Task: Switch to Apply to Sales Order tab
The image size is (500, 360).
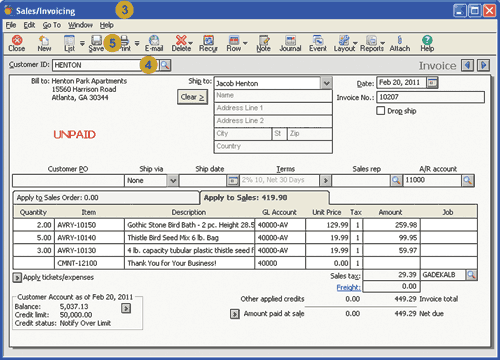Action: tap(106, 198)
